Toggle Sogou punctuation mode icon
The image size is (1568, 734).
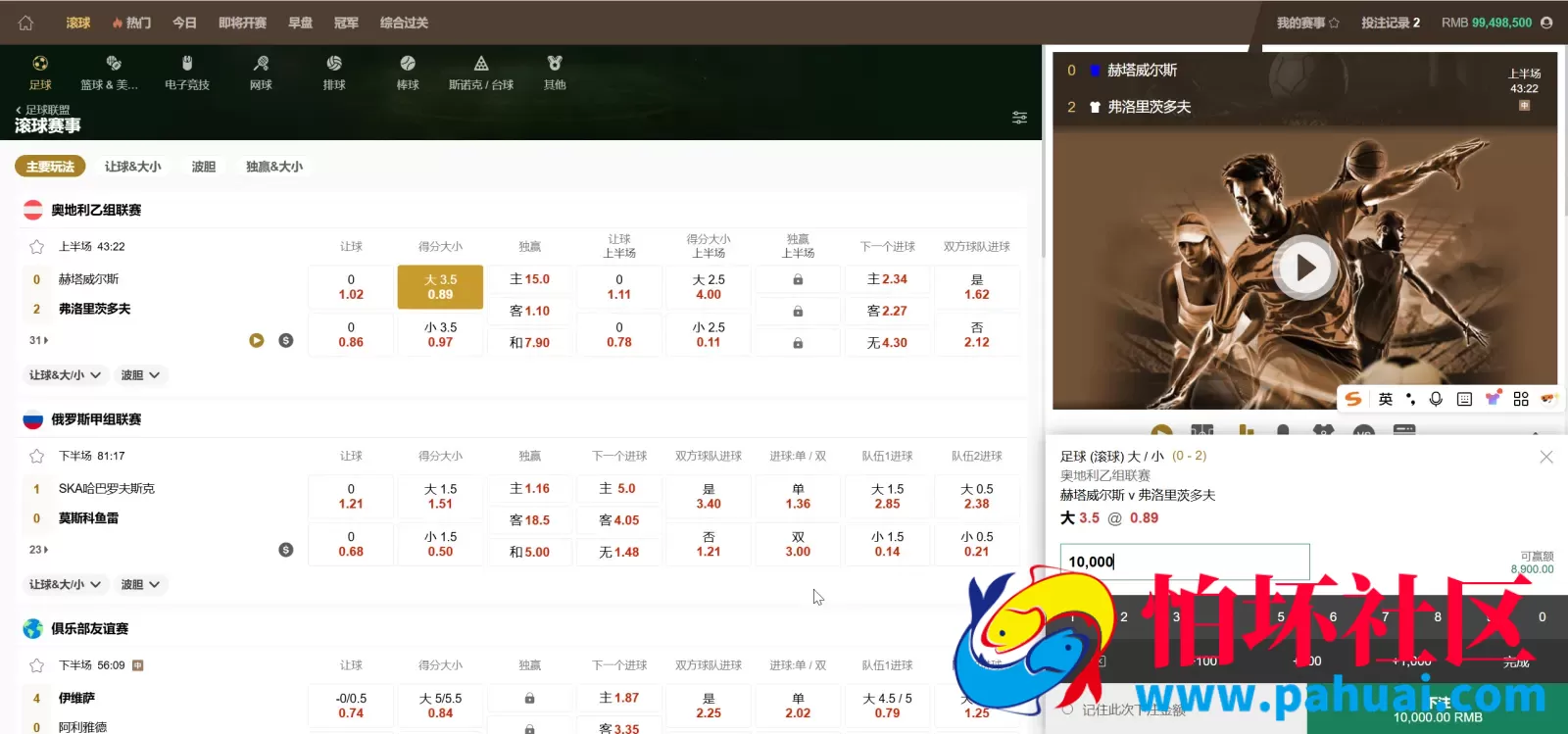click(1410, 399)
